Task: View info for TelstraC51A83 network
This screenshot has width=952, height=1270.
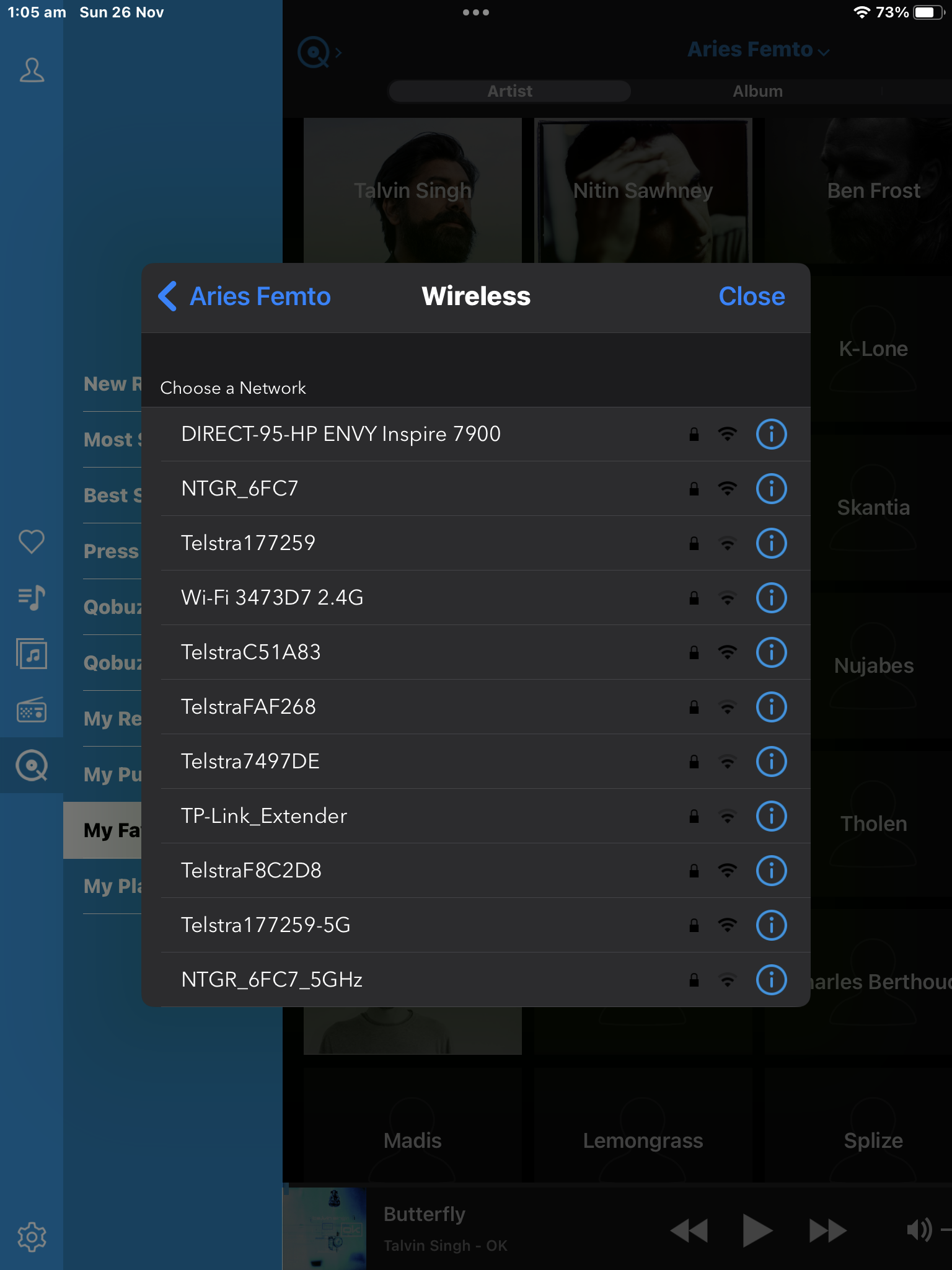Action: pos(772,652)
